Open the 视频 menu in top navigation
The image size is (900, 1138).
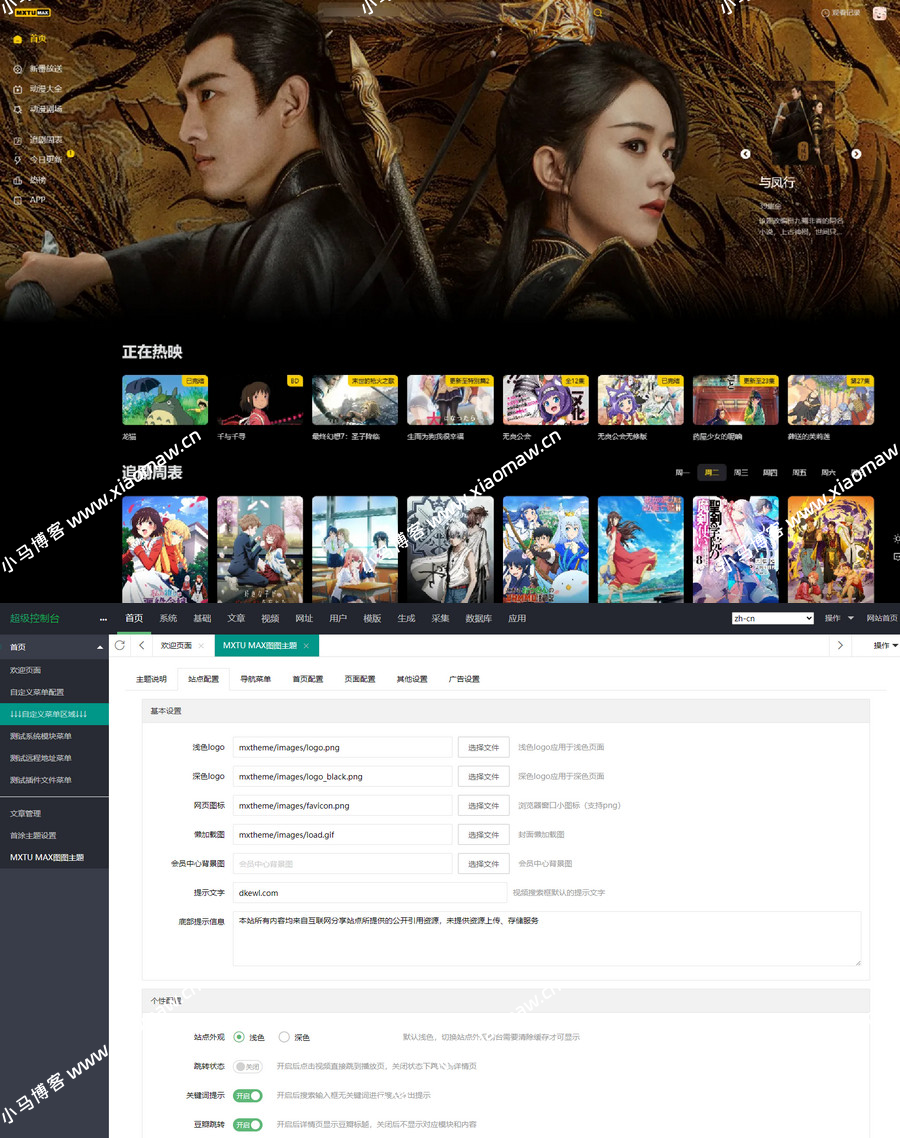[x=270, y=618]
